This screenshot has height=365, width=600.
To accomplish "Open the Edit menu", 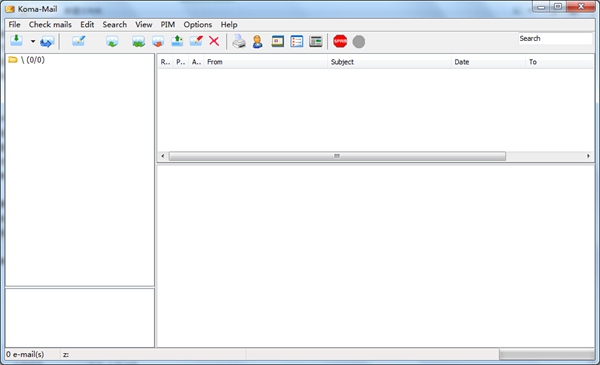I will click(87, 24).
